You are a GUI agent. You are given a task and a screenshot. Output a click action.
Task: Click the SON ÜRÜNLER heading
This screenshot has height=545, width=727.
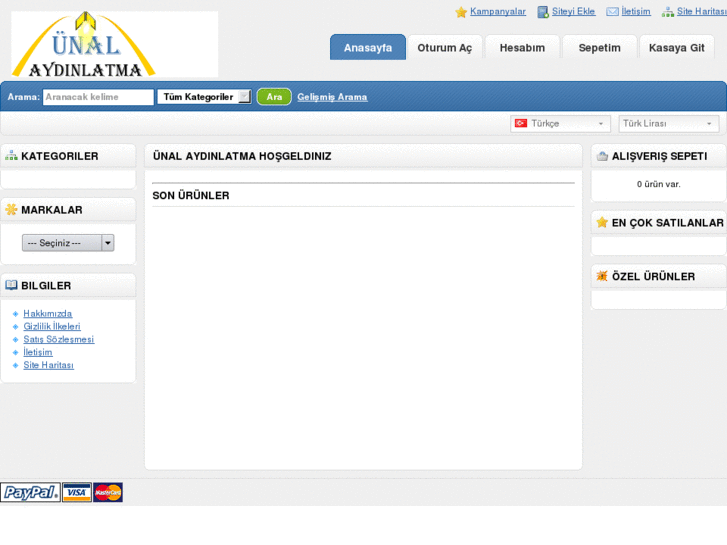[x=191, y=195]
